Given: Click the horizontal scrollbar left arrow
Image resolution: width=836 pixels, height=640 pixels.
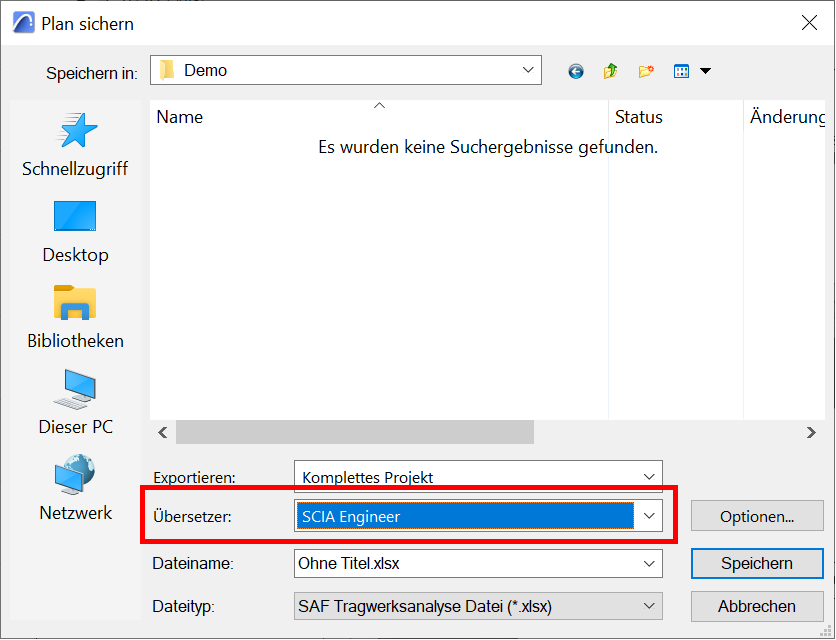Looking at the screenshot, I should point(163,432).
